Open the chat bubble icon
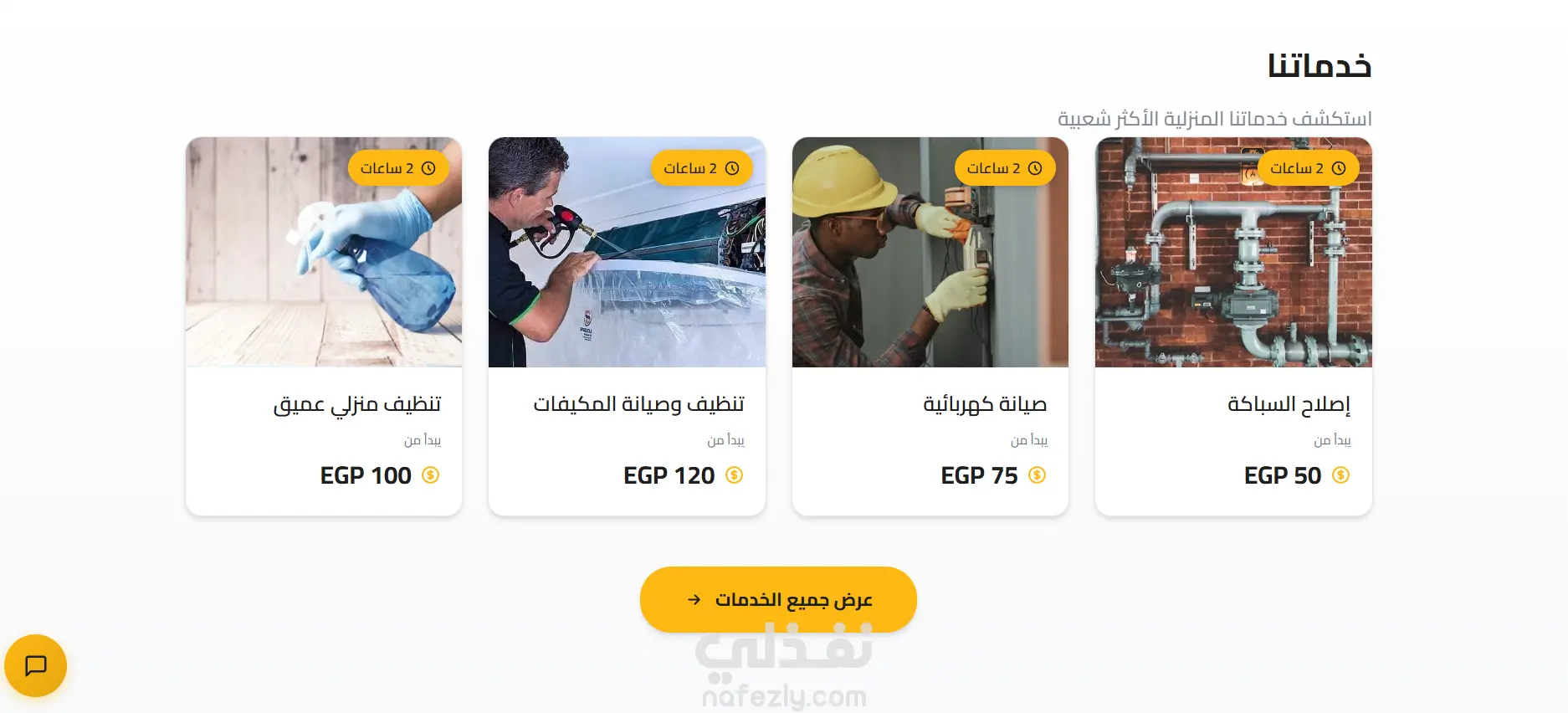Screen dimensions: 1568x713 35,666
